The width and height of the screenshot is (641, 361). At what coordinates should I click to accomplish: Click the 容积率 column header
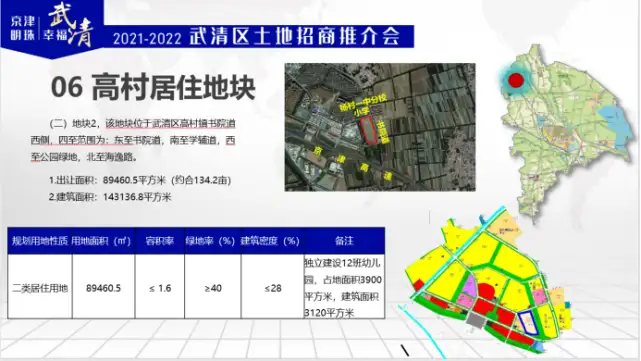coord(159,241)
